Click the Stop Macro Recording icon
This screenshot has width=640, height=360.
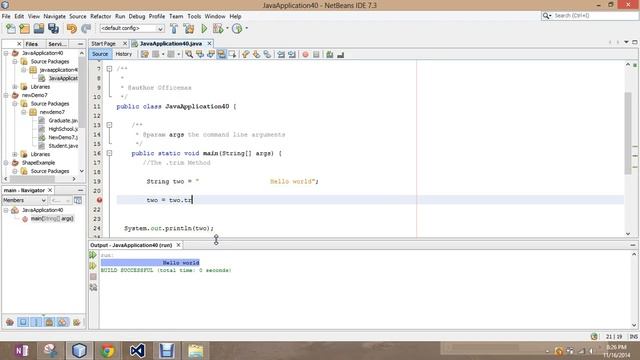click(x=316, y=54)
